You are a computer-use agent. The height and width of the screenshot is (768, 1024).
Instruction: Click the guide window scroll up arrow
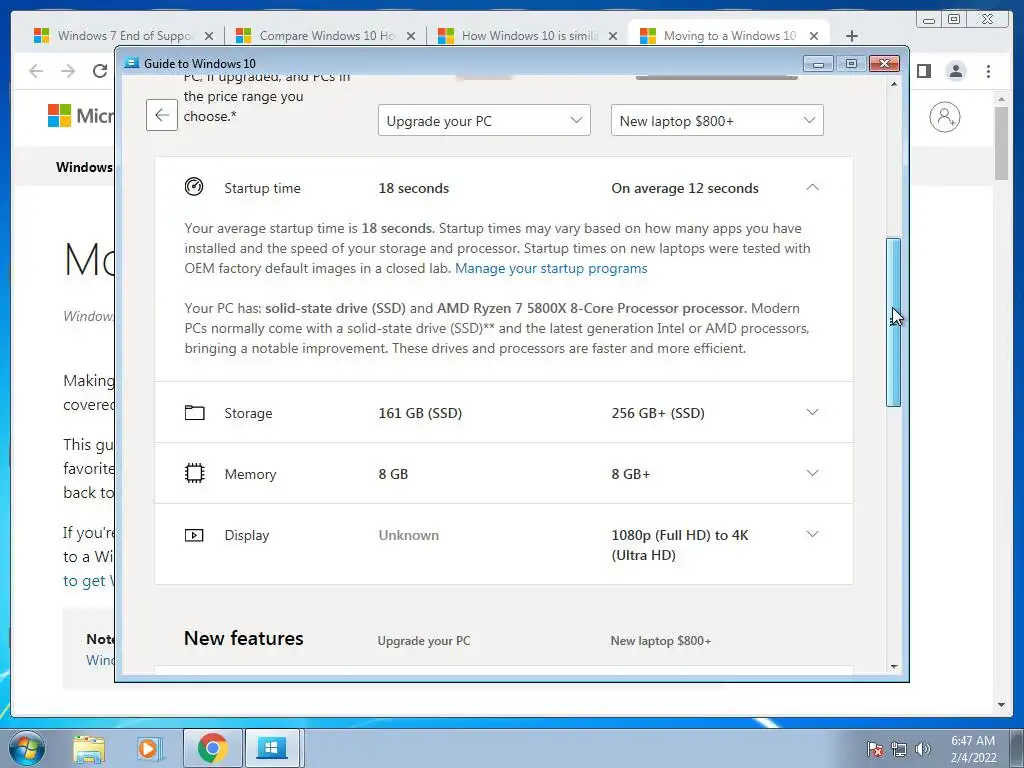(893, 84)
